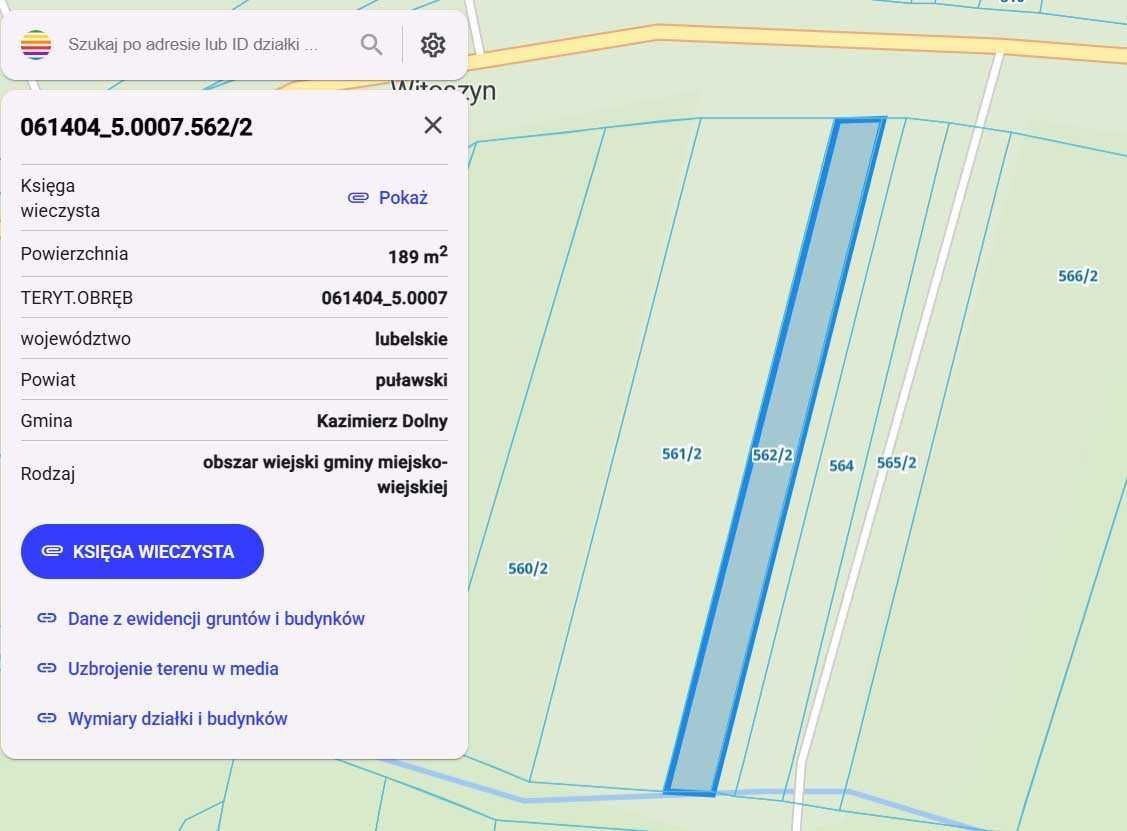Click the chain icon next to Pokaż

tap(357, 197)
